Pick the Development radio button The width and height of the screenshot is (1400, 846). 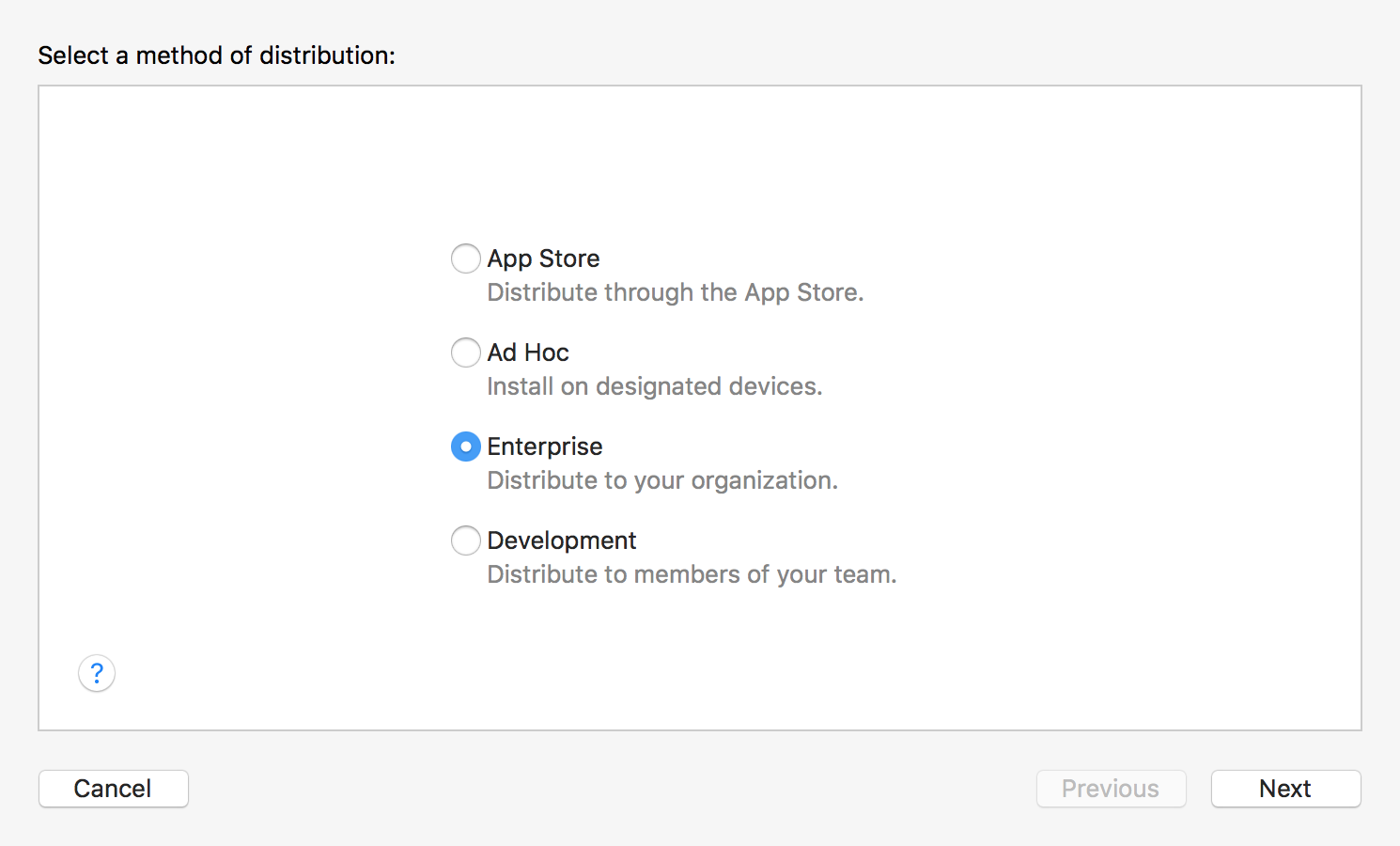point(466,540)
